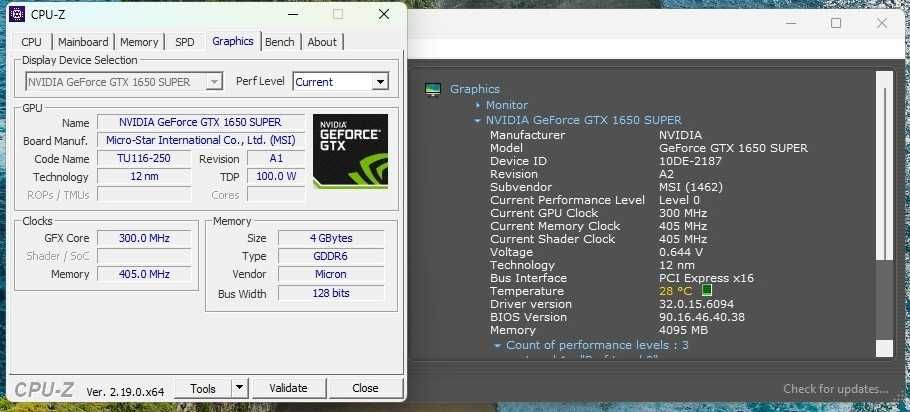Viewport: 910px width, 412px height.
Task: Click the NVIDIA GeForce GTX logo image
Action: click(x=351, y=151)
